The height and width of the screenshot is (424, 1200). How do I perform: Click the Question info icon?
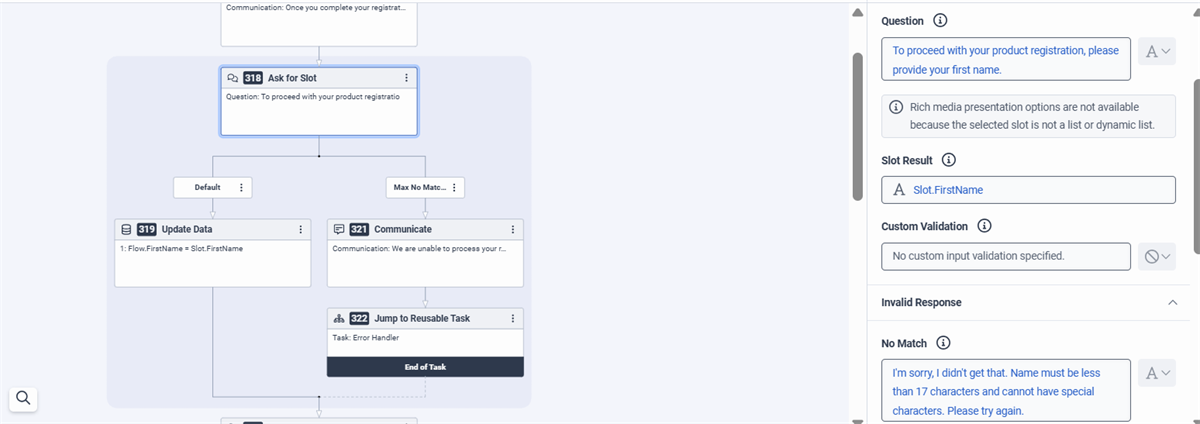pos(940,20)
